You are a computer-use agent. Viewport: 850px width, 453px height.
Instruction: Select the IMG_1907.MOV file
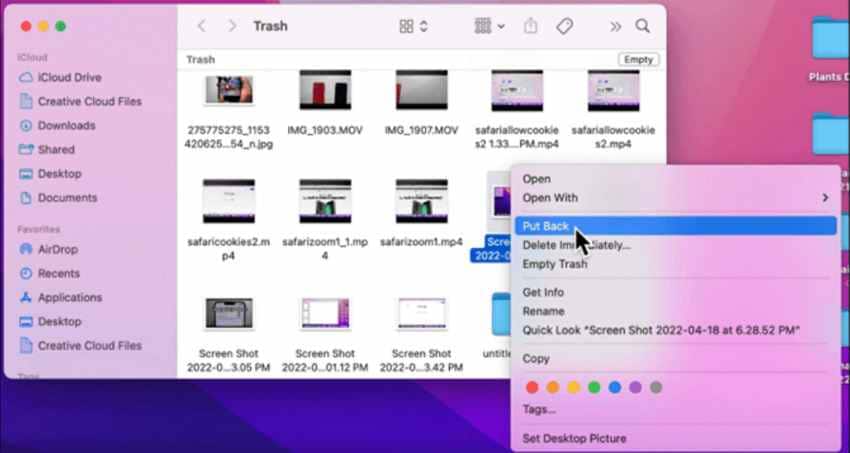coord(421,90)
